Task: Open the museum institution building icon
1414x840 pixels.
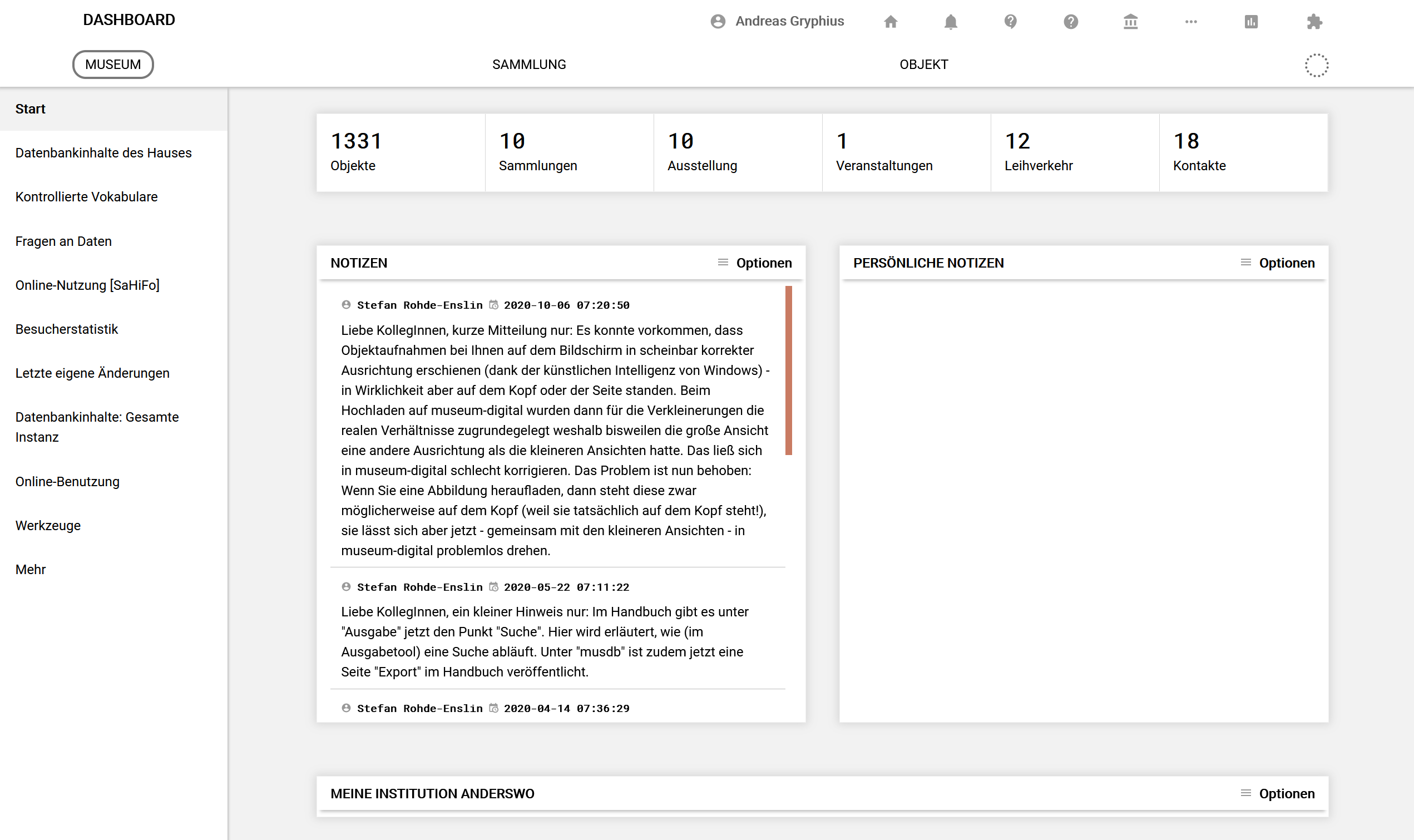Action: [x=1130, y=22]
